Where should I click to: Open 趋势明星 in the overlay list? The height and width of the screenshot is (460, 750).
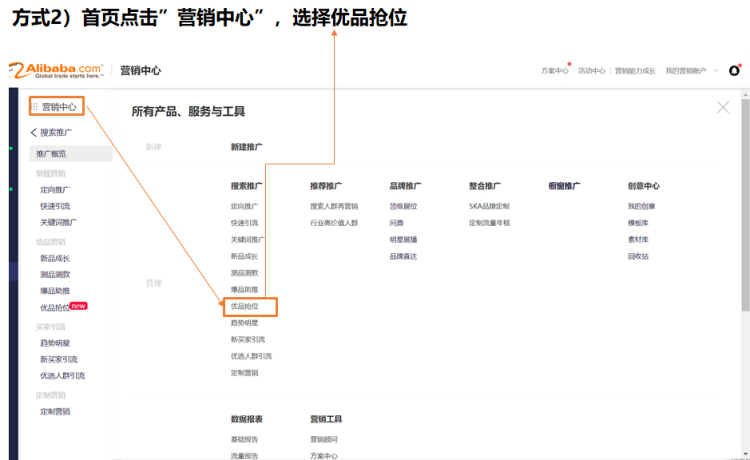coord(244,323)
